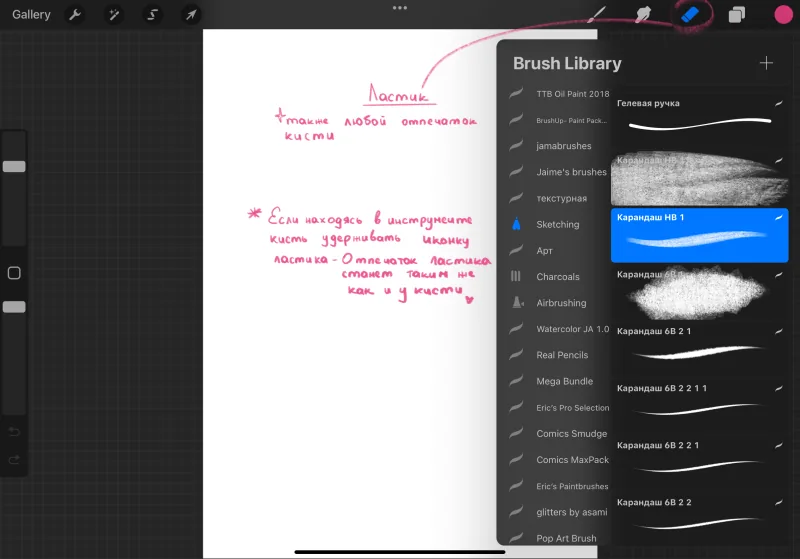Select the Paint brush tool
This screenshot has width=800, height=559.
(x=596, y=14)
